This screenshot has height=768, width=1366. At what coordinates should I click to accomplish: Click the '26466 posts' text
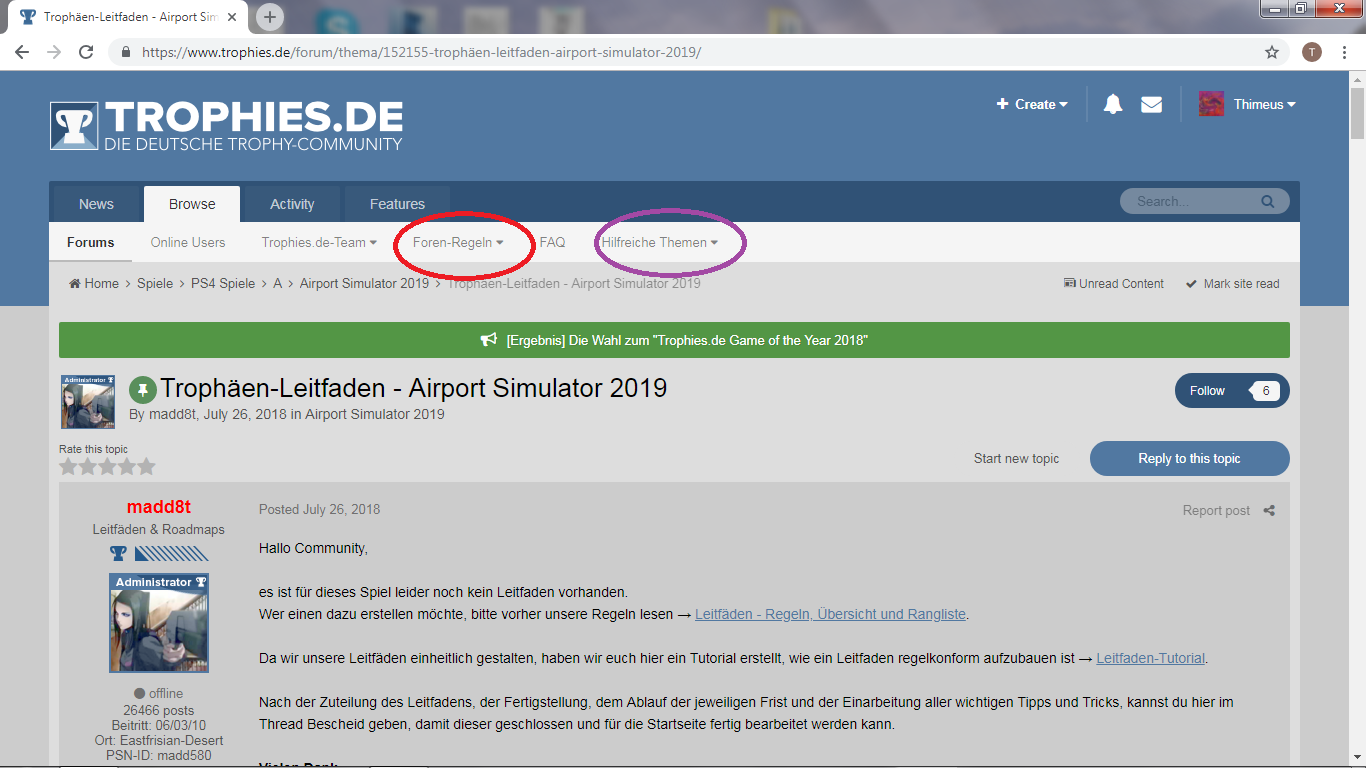(159, 709)
